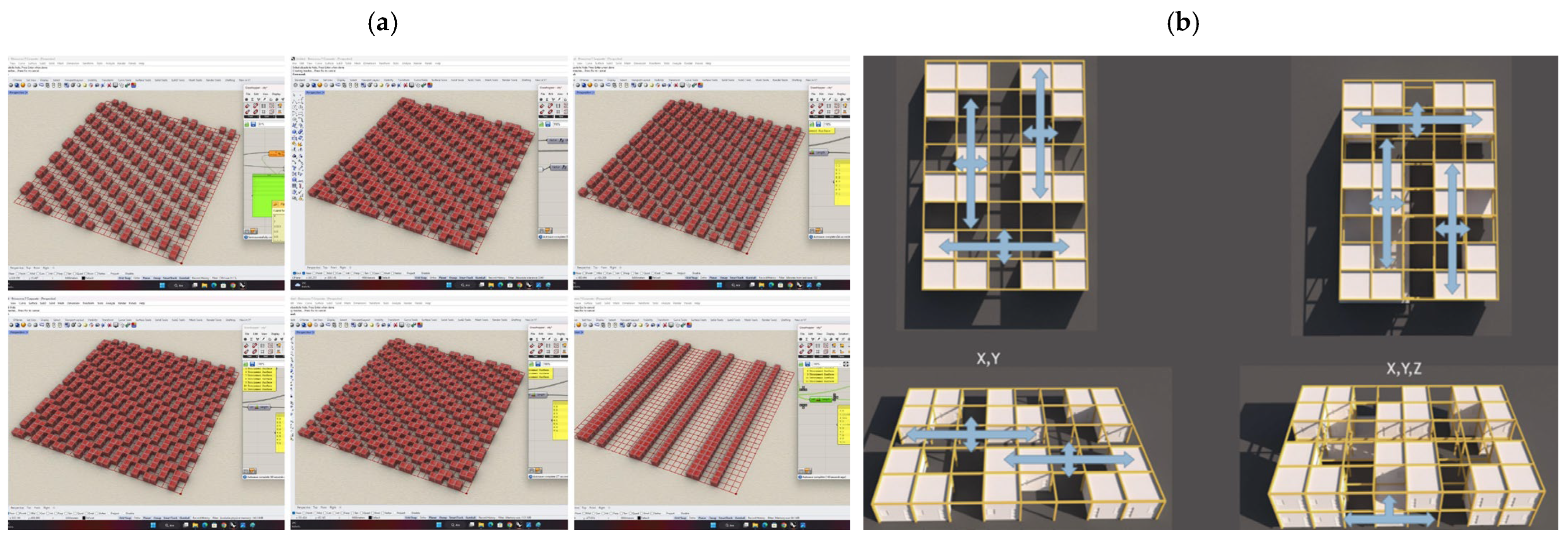Open the Default layer dropdown in the top-left status bar
1568x543 pixels.
[89, 278]
